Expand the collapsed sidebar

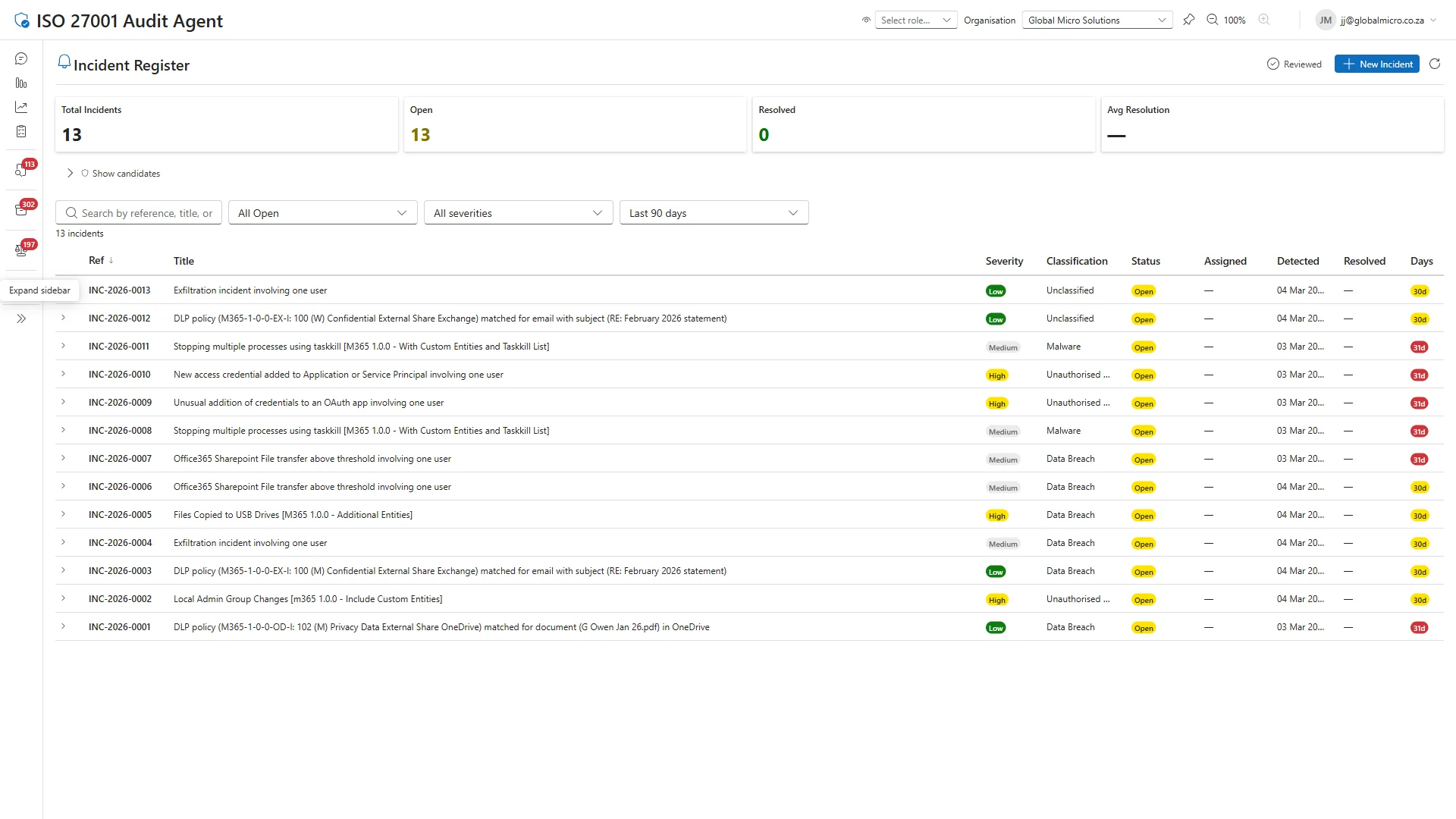[20, 318]
